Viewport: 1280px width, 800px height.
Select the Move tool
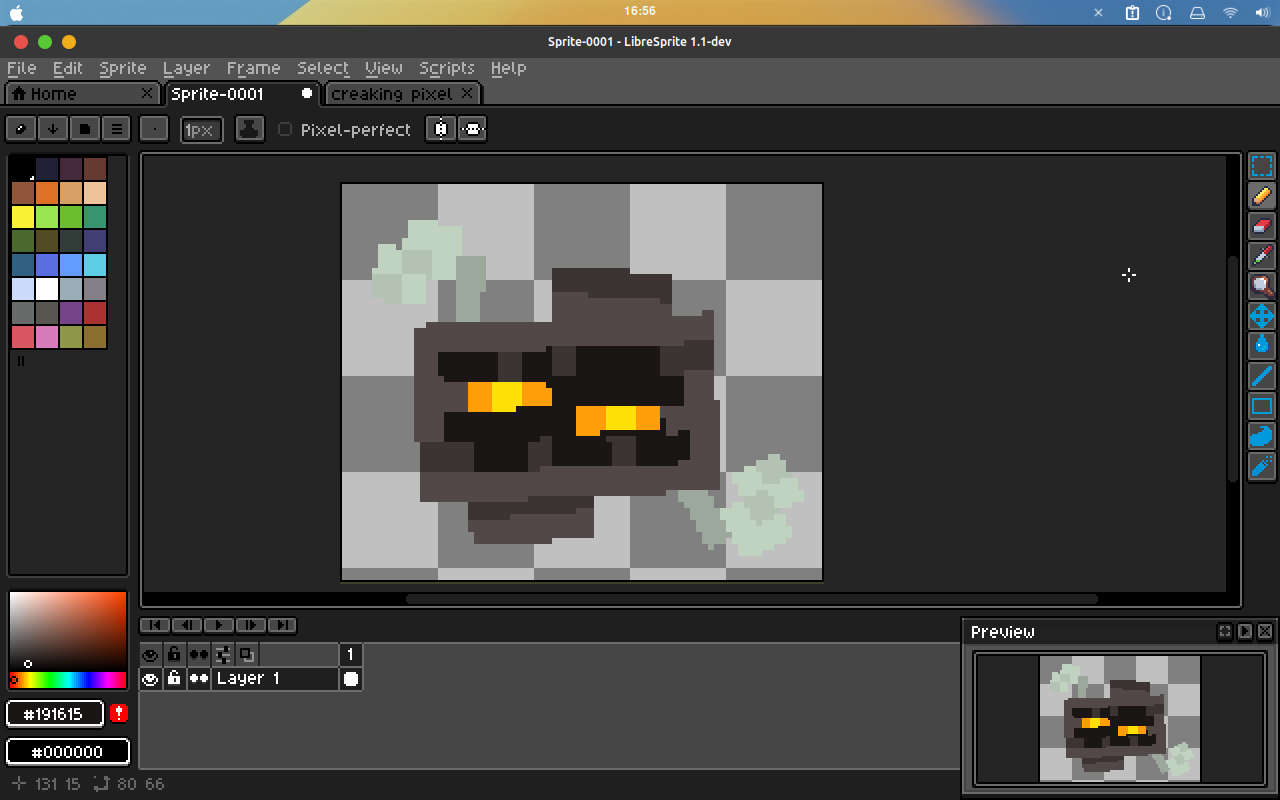1262,316
